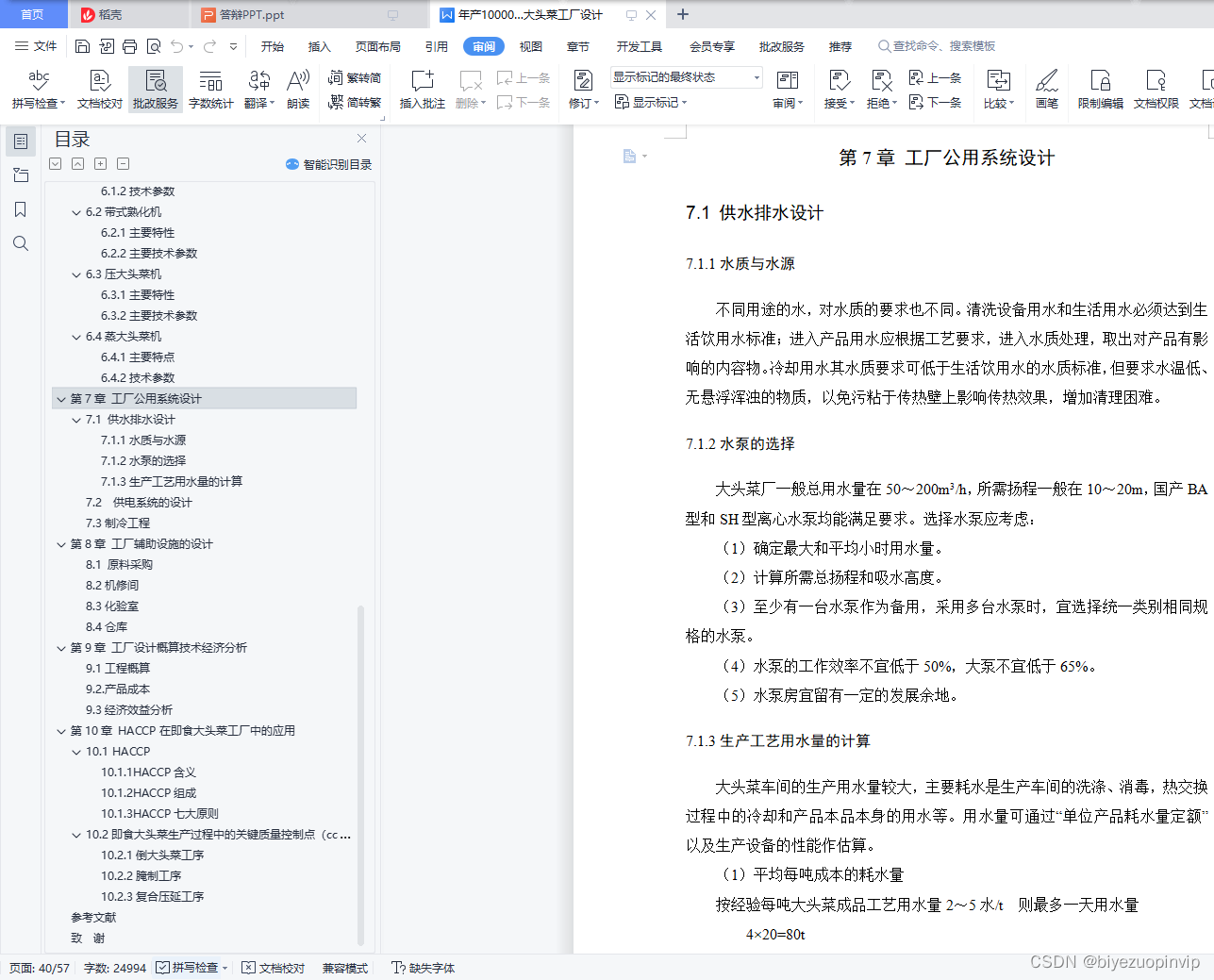Go to previous revision 上一条
The image size is (1214, 980).
coord(935,77)
